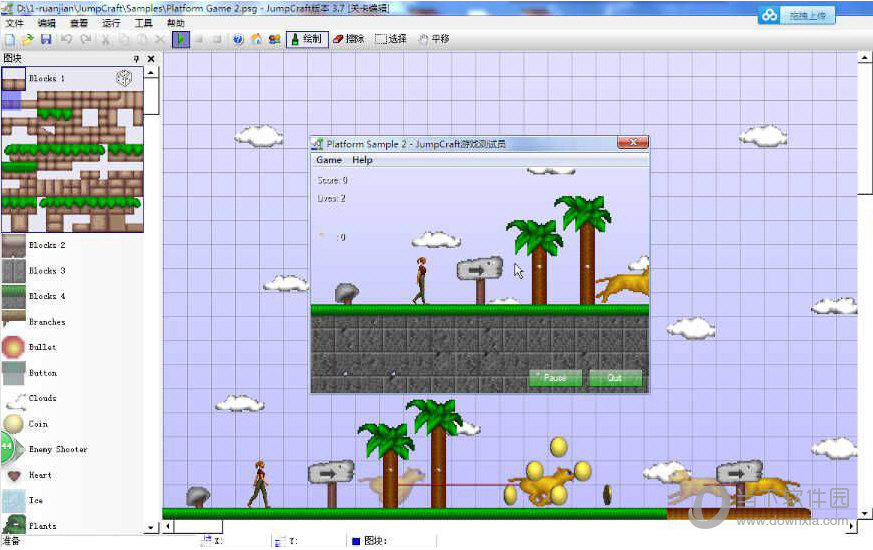Image resolution: width=873 pixels, height=550 pixels.
Task: Click the users icon in the toolbar
Action: coord(274,40)
